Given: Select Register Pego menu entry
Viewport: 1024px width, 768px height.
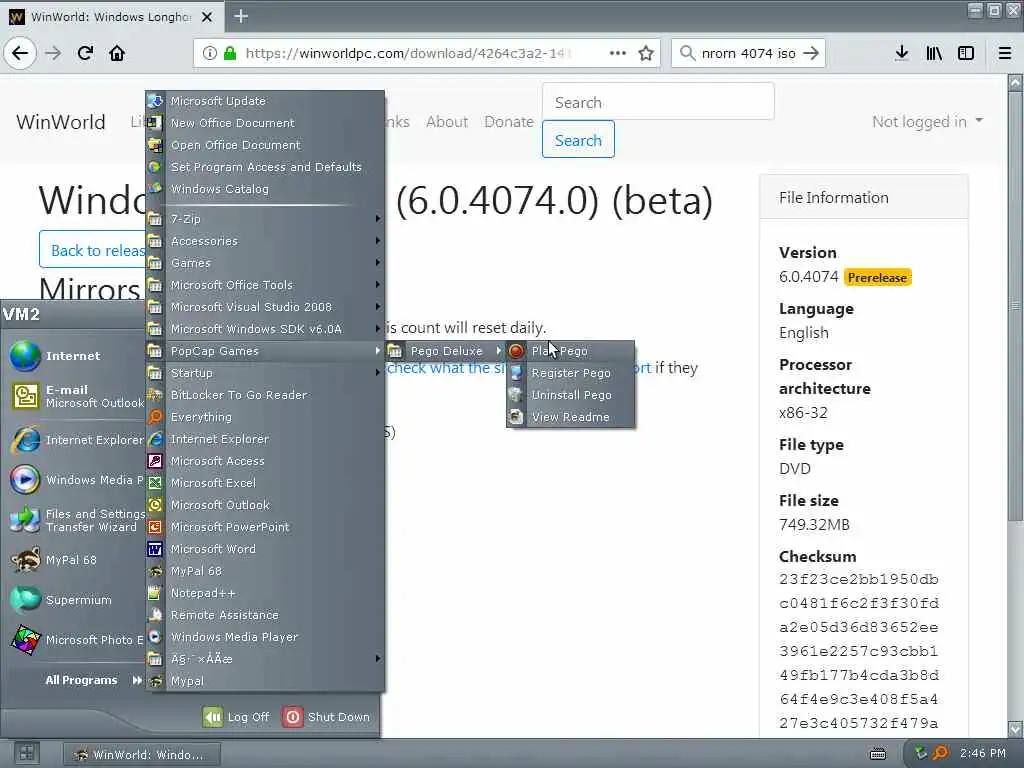Looking at the screenshot, I should (570, 373).
